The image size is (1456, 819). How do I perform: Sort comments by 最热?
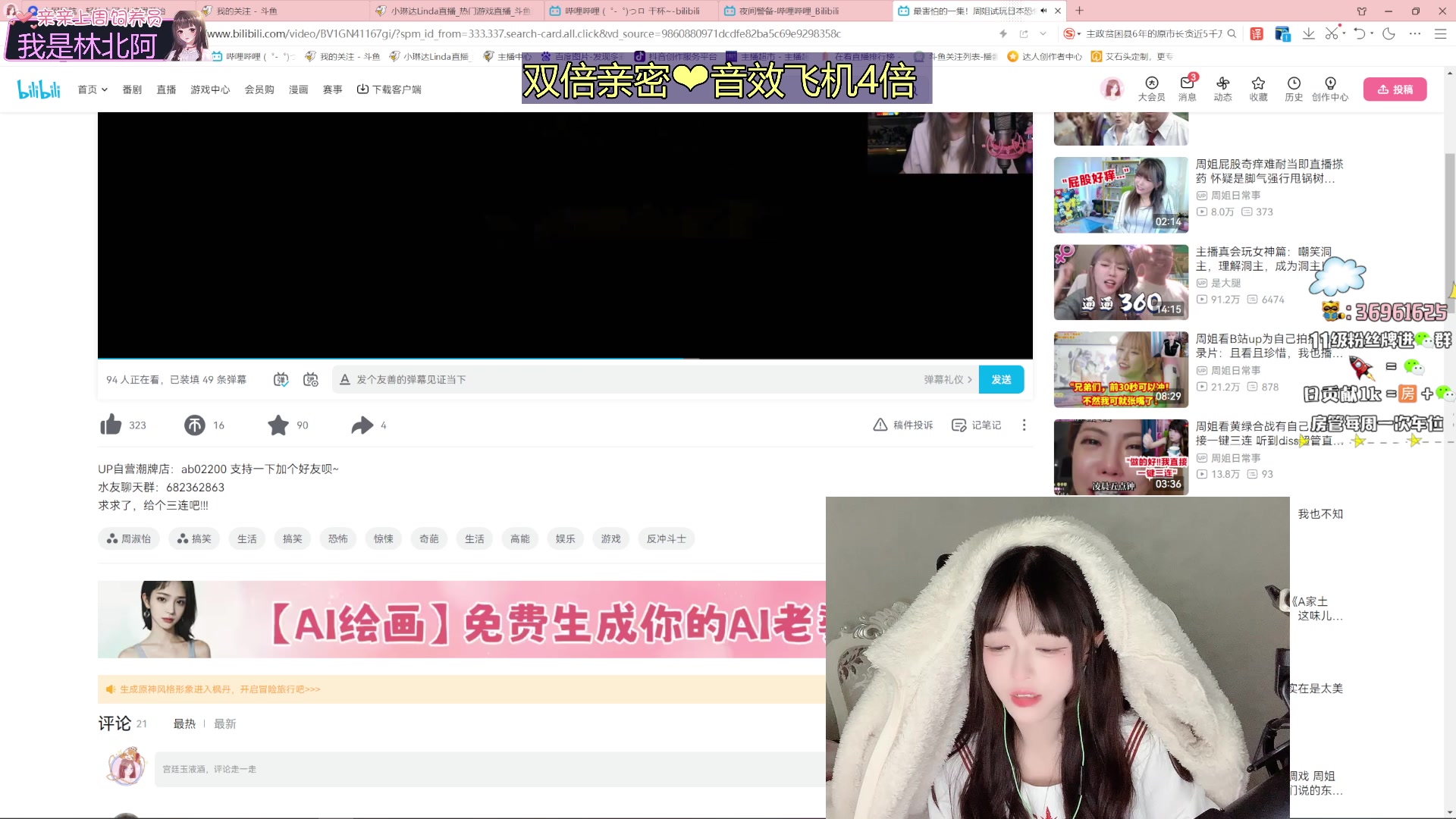[x=184, y=723]
